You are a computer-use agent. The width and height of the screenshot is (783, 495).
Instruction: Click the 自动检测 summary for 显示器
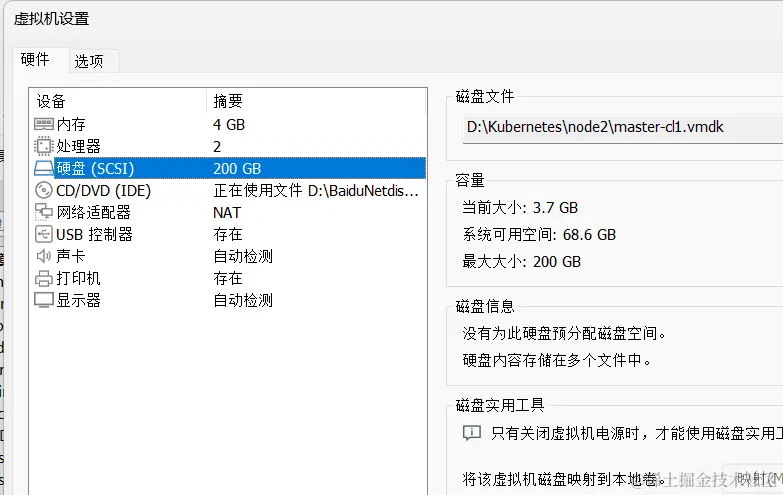243,300
